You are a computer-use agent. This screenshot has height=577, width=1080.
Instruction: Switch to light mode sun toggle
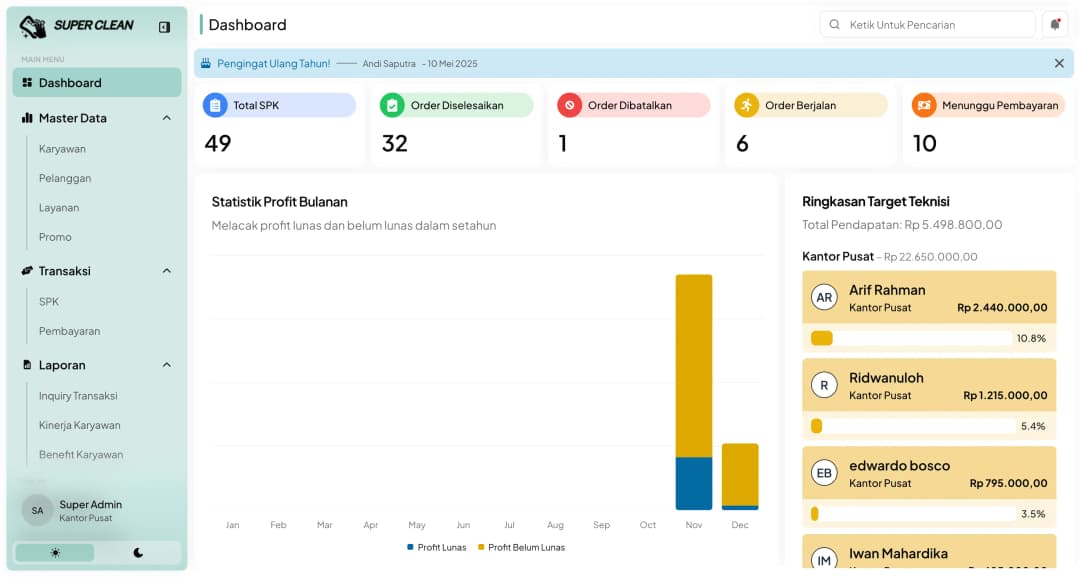(55, 553)
